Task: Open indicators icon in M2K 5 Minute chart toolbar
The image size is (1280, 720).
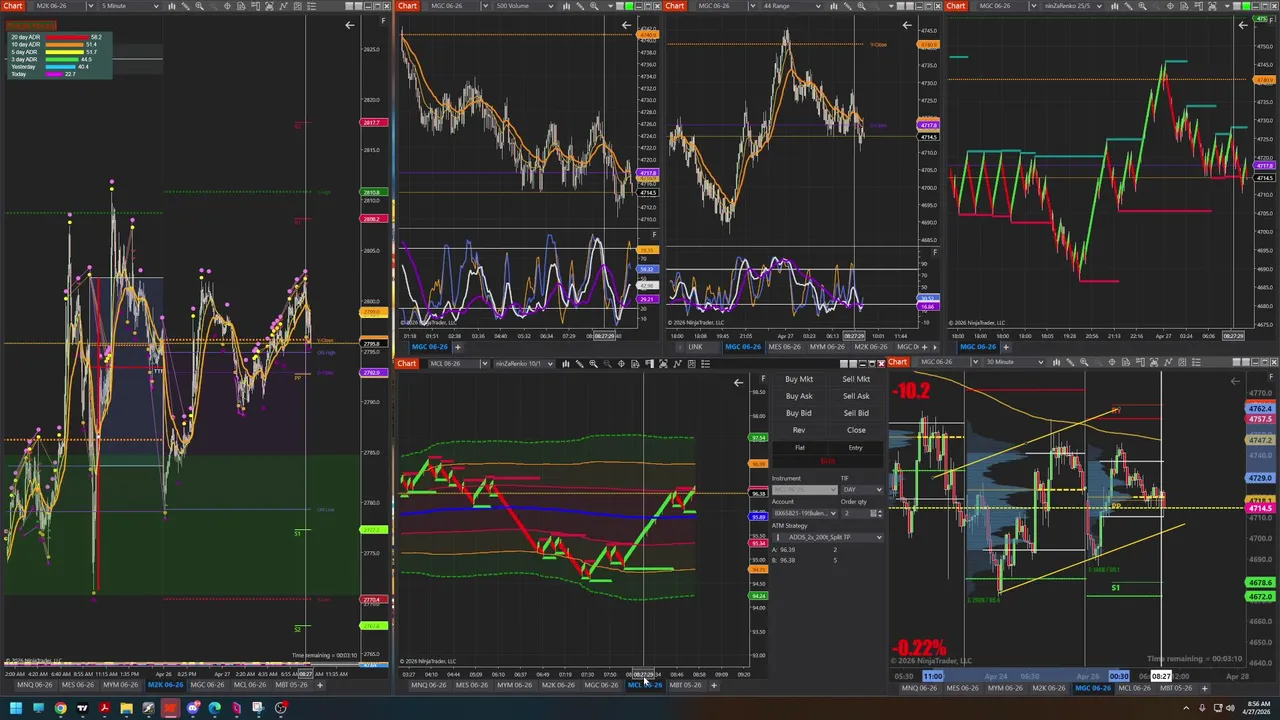Action: [283, 6]
